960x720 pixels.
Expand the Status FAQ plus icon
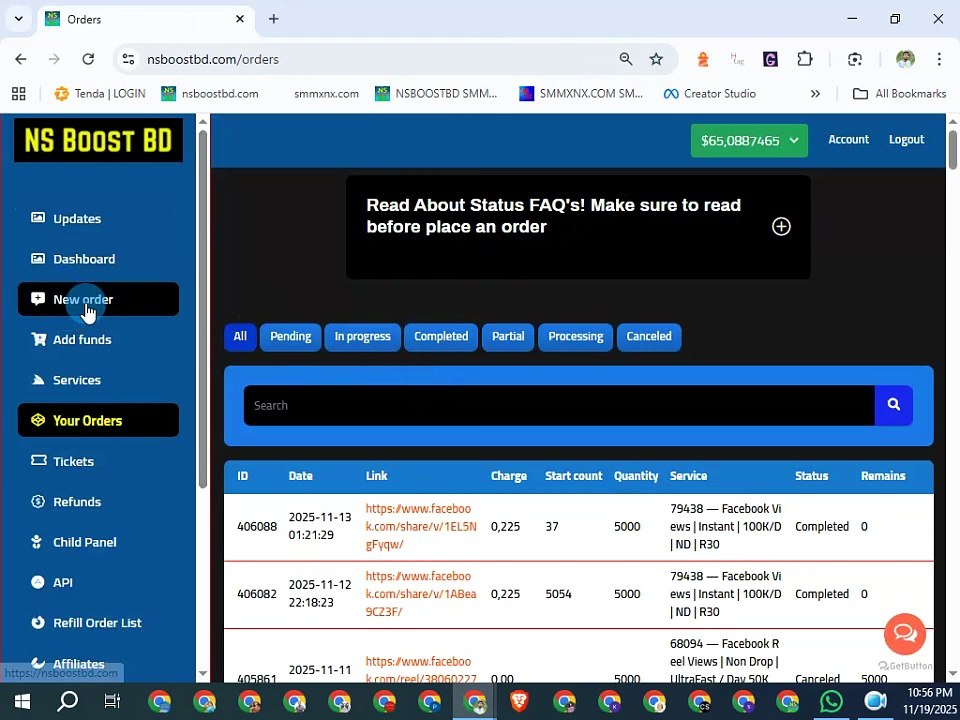(781, 227)
